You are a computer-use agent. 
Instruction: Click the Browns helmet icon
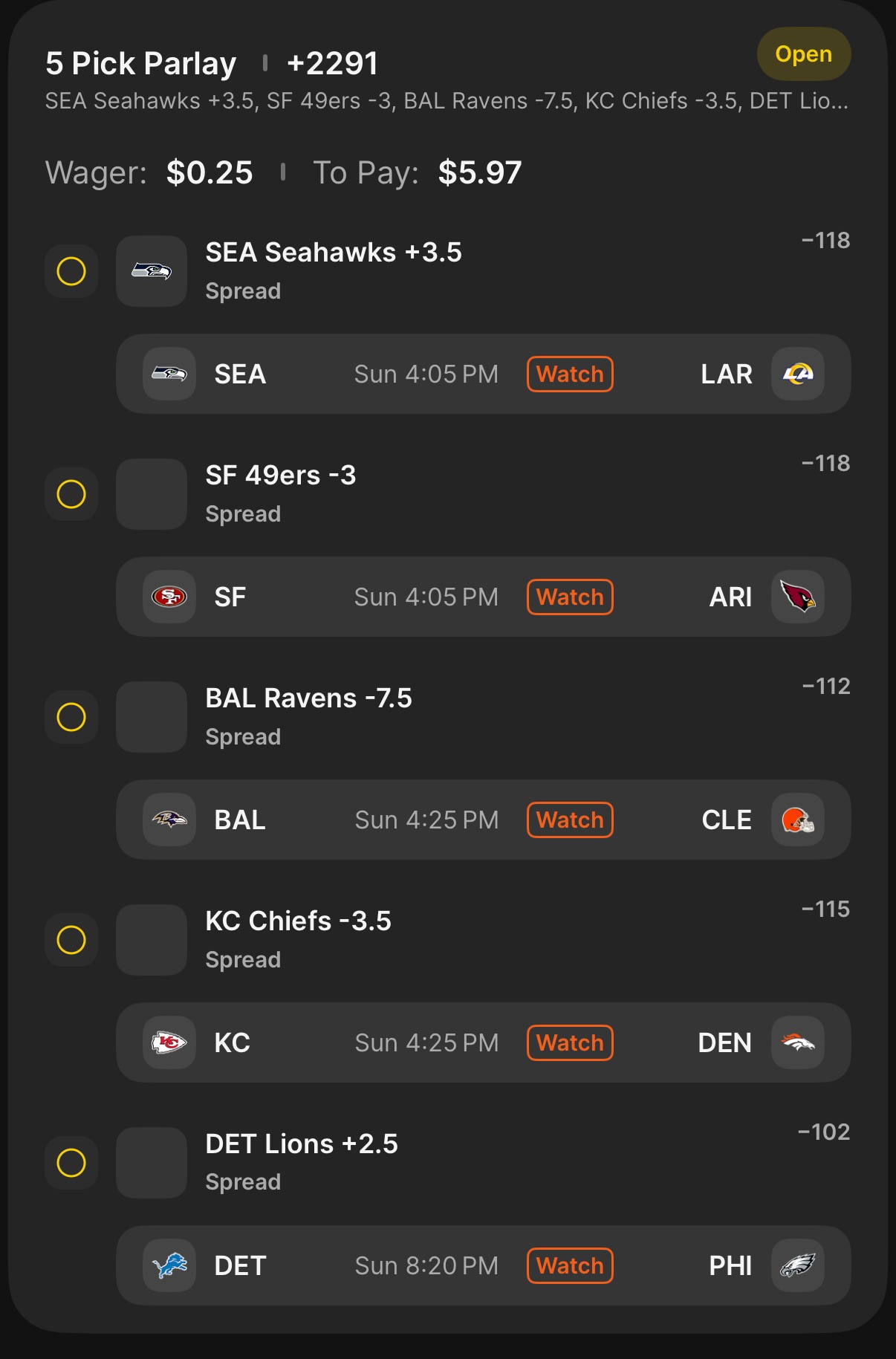pos(797,820)
